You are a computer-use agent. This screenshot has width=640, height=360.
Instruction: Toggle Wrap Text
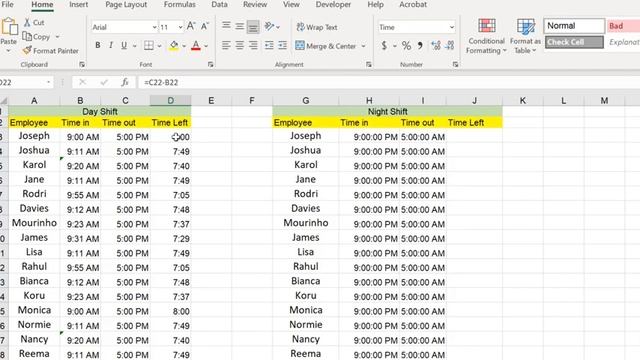point(317,27)
